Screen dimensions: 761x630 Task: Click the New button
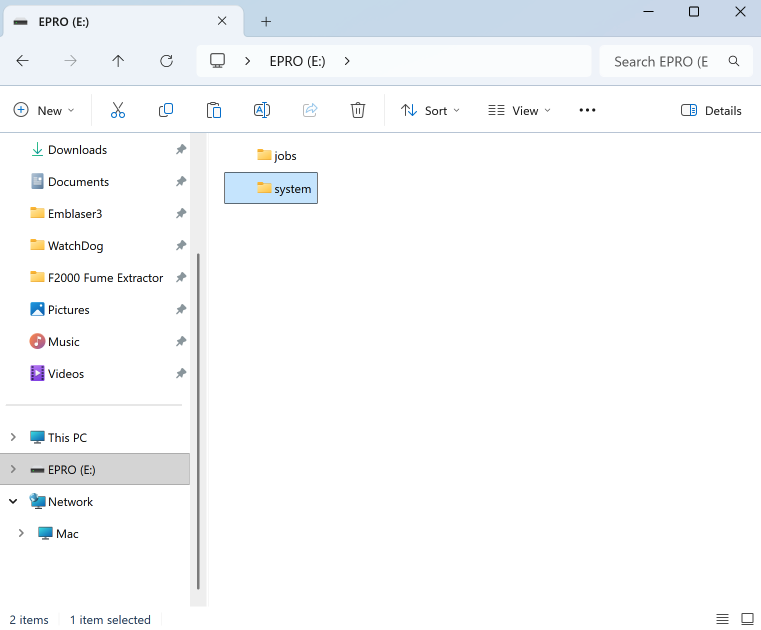(x=44, y=111)
